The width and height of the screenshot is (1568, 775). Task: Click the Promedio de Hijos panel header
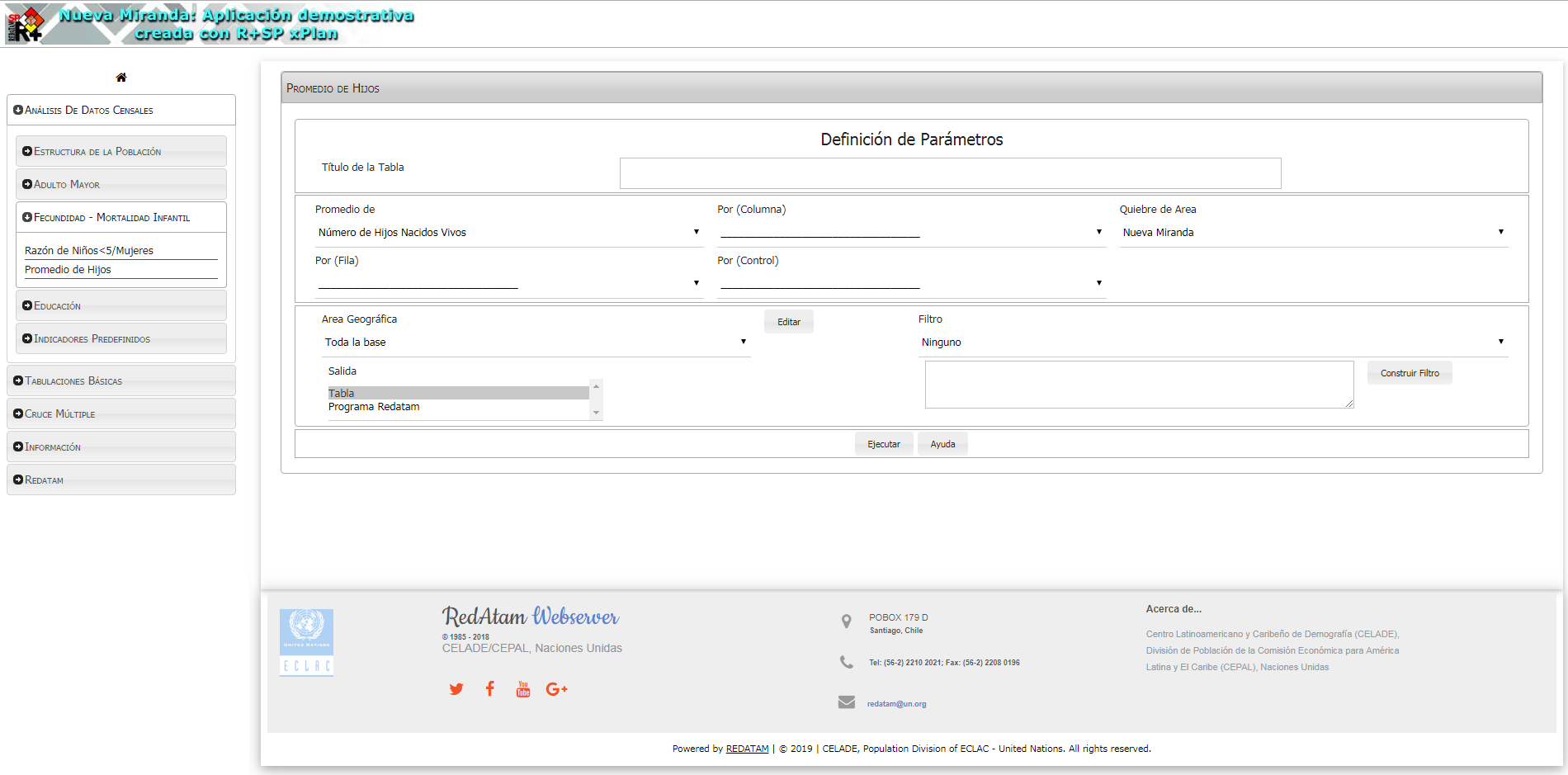(911, 87)
